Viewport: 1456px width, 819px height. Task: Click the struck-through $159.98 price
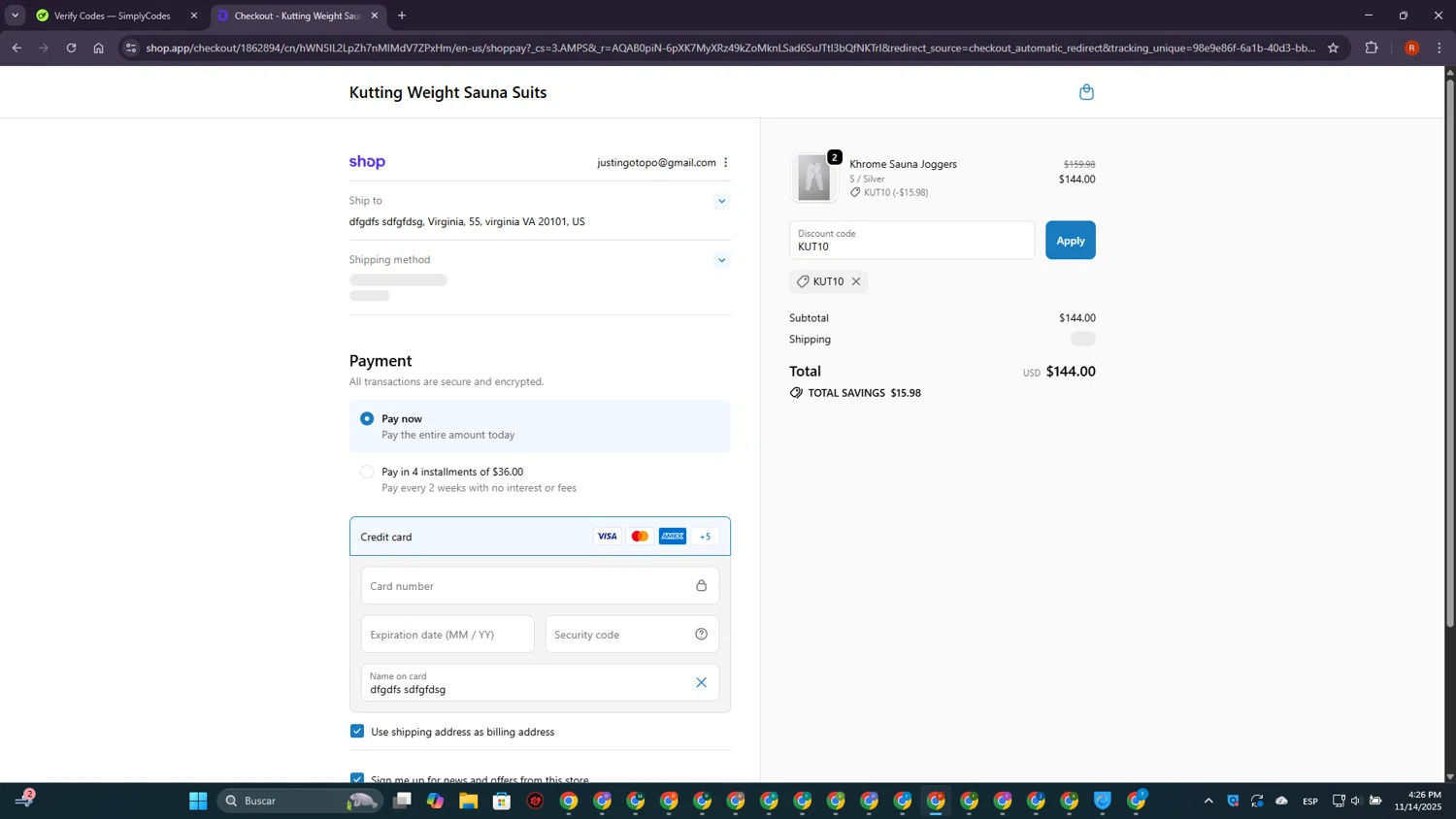(x=1079, y=164)
